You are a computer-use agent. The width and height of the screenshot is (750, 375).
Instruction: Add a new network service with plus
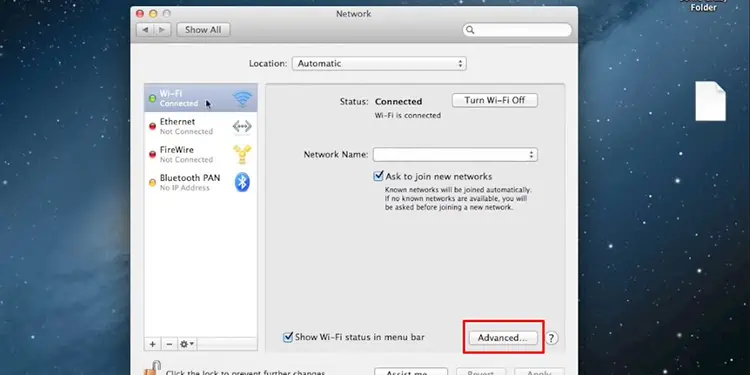[153, 344]
